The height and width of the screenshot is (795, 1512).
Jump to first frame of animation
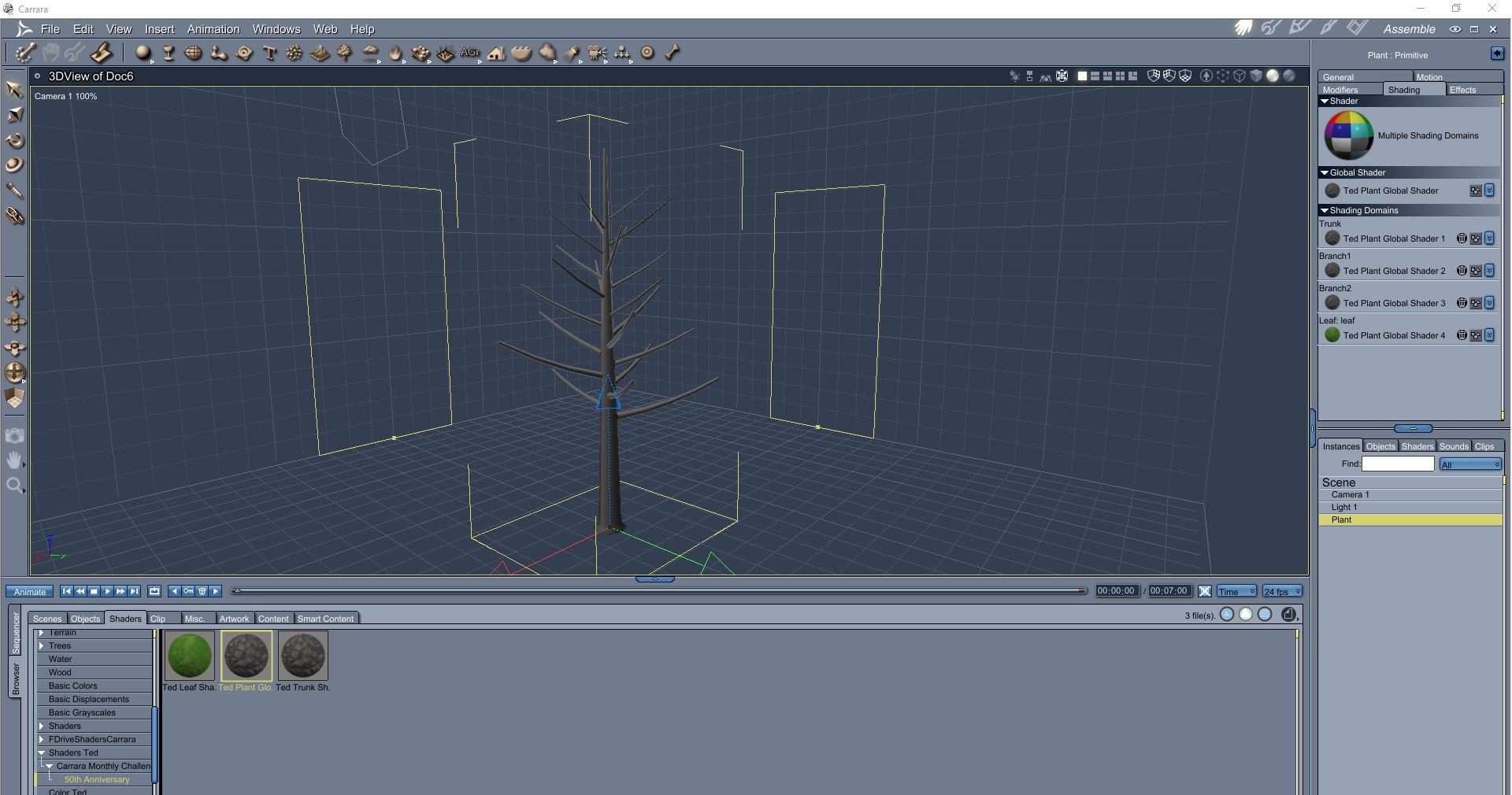point(67,591)
